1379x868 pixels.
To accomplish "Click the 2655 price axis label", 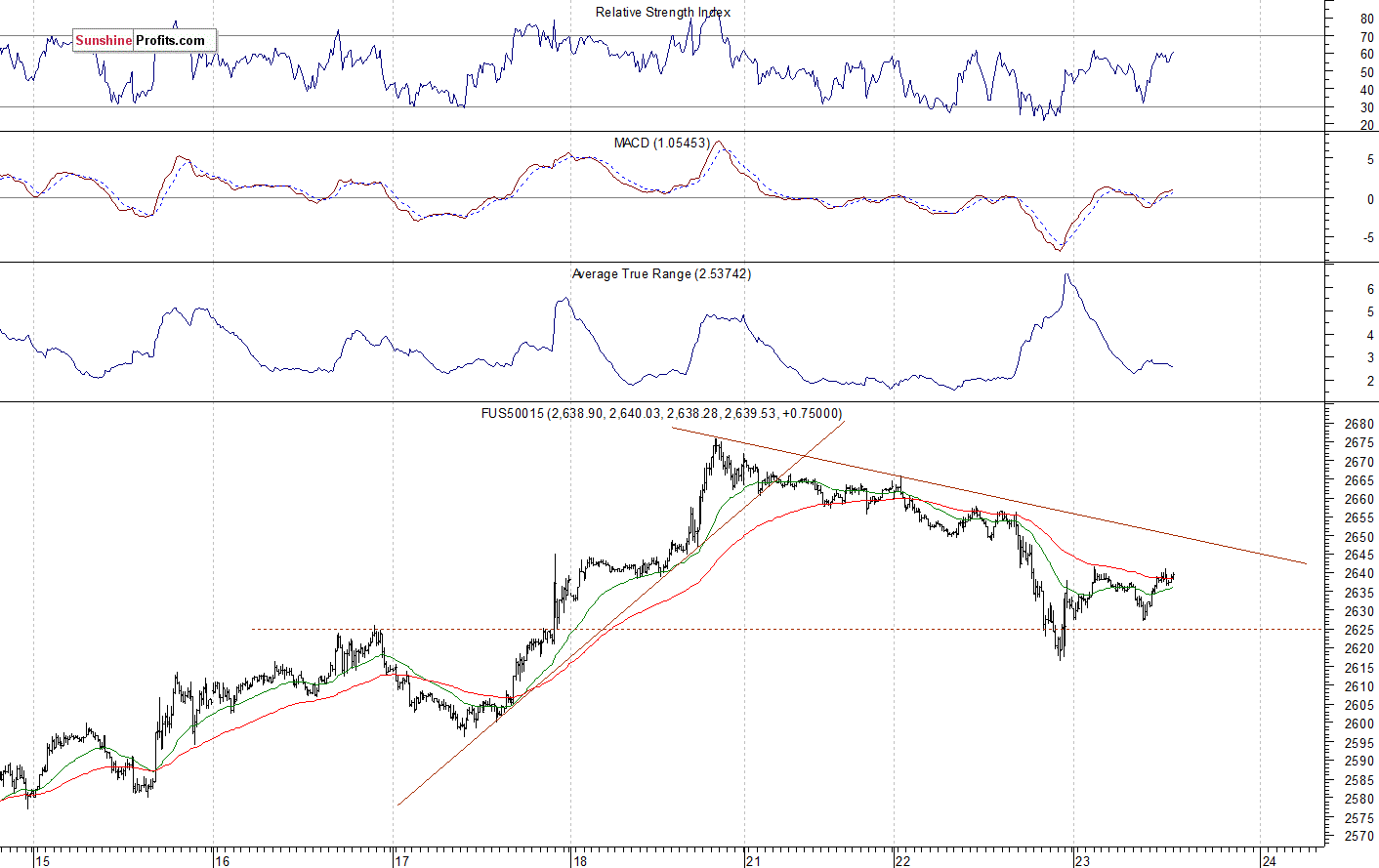I will pyautogui.click(x=1359, y=518).
